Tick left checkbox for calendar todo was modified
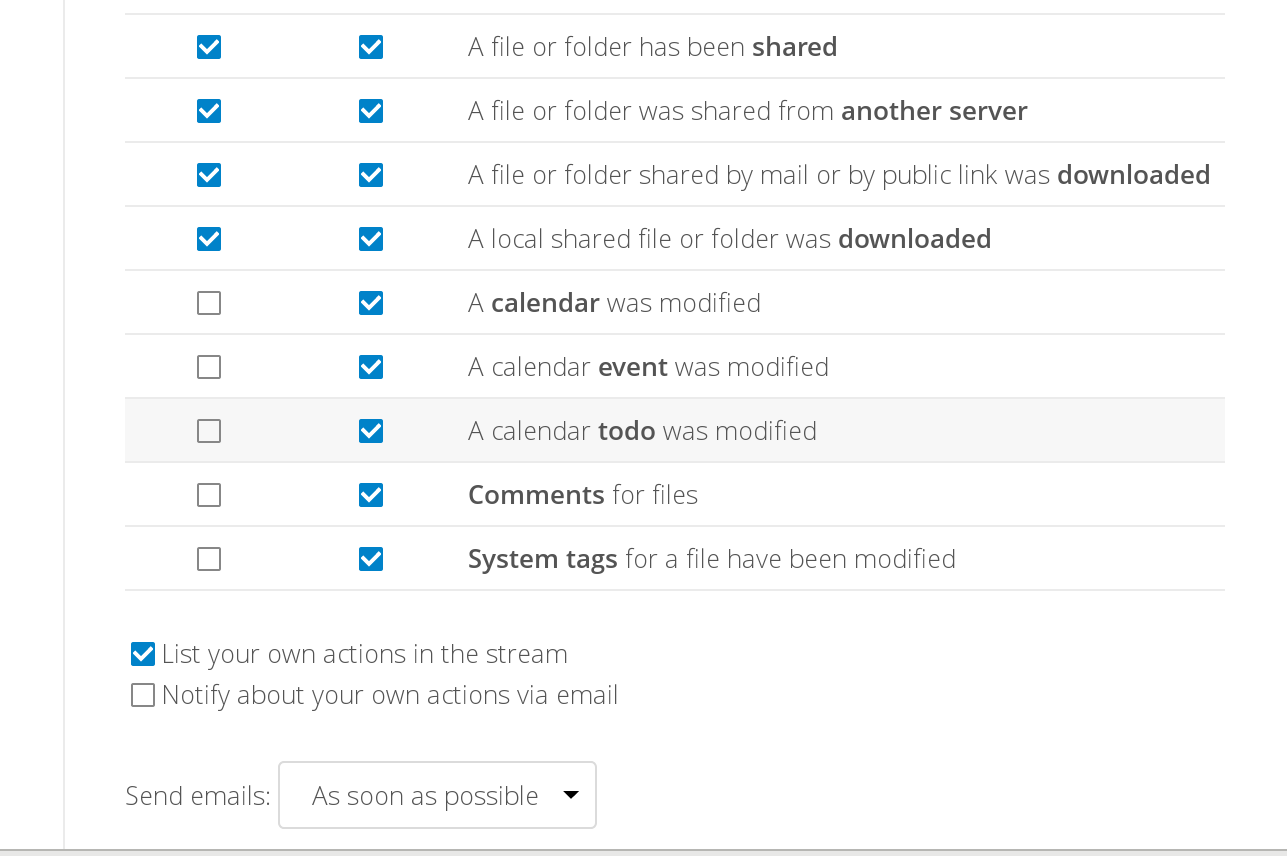 209,431
